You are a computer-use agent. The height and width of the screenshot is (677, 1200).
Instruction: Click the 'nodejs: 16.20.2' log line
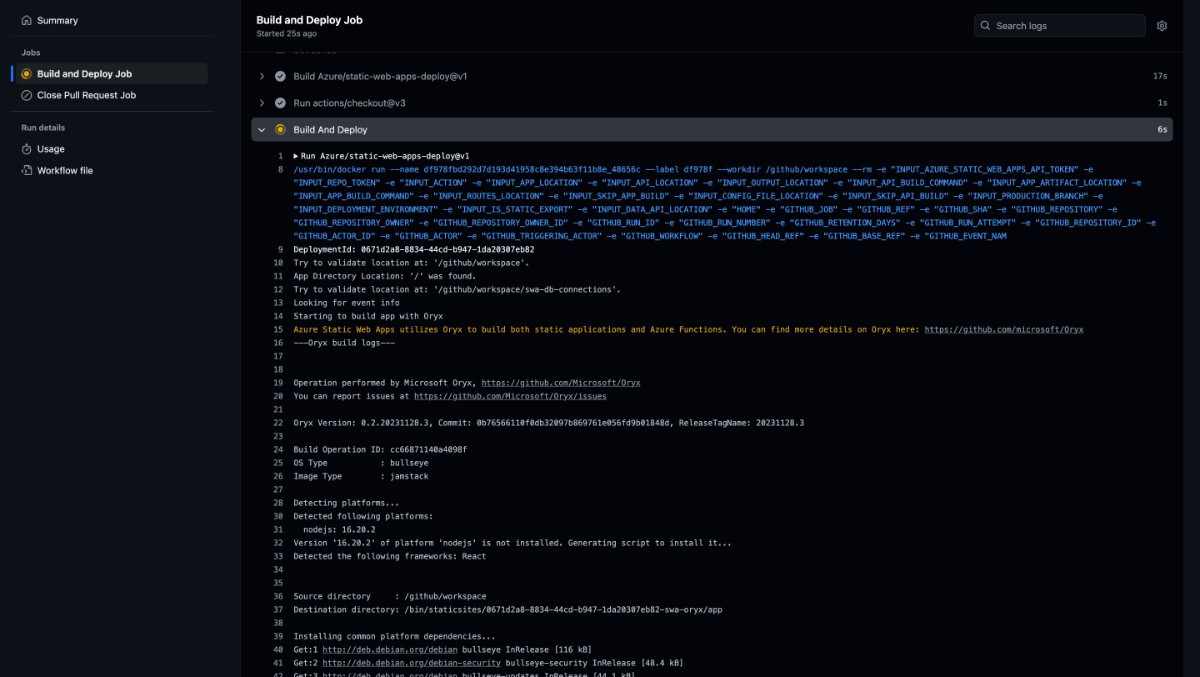[339, 530]
